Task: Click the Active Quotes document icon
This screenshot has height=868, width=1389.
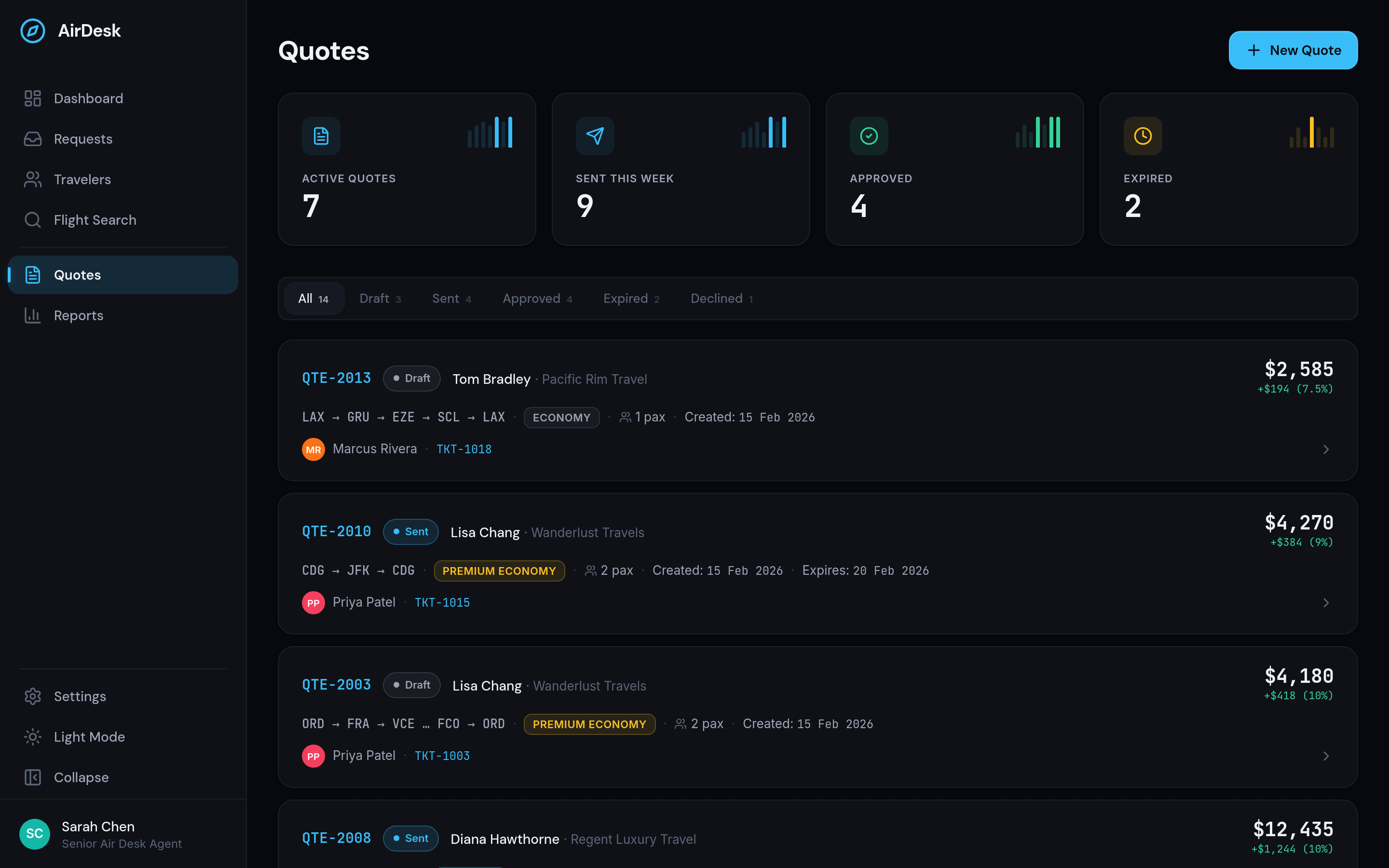Action: [321, 136]
